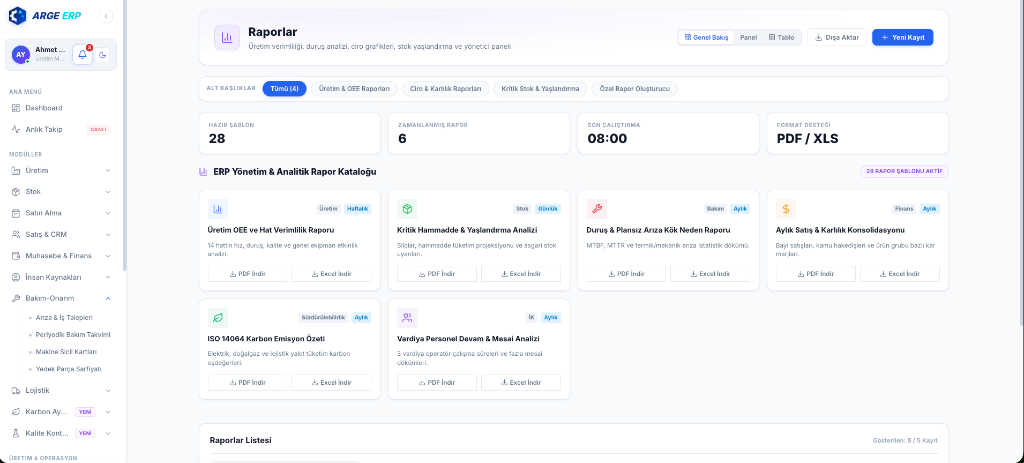Click the Satın Alma bag icon
Screen dimensions: 1024x463
(16, 213)
